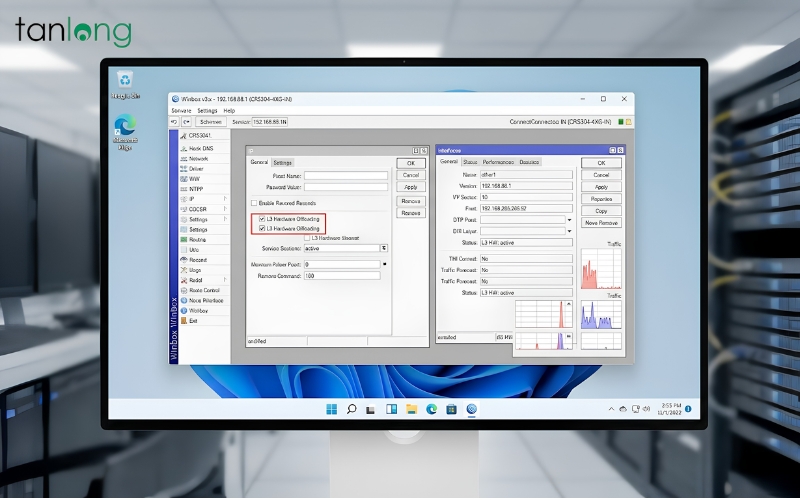Expand the Service Sessions dropdown
This screenshot has height=500, width=800.
pyautogui.click(x=384, y=247)
